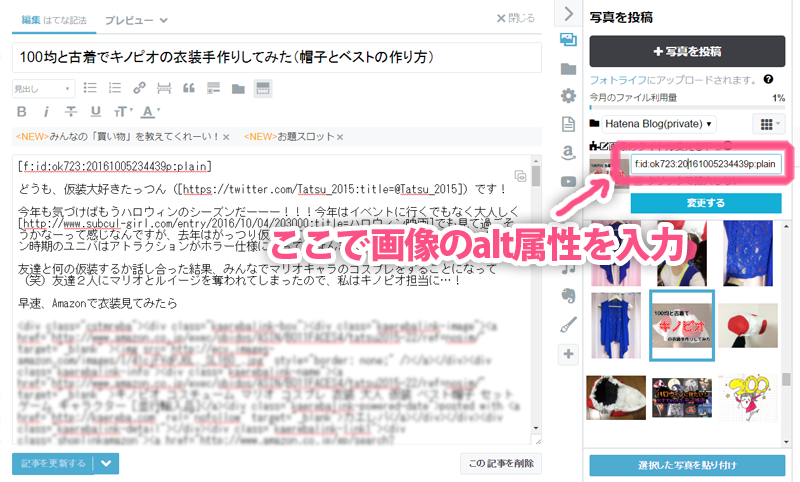The width and height of the screenshot is (800, 482).
Task: Click the monthly file usage progress bar
Action: tap(687, 107)
